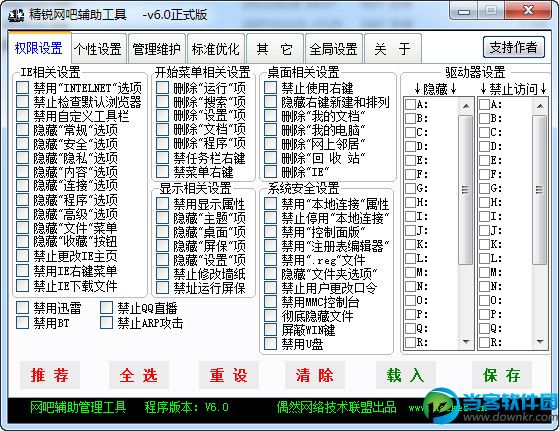
Task: Check 禁止使用右键
Action: (x=271, y=88)
